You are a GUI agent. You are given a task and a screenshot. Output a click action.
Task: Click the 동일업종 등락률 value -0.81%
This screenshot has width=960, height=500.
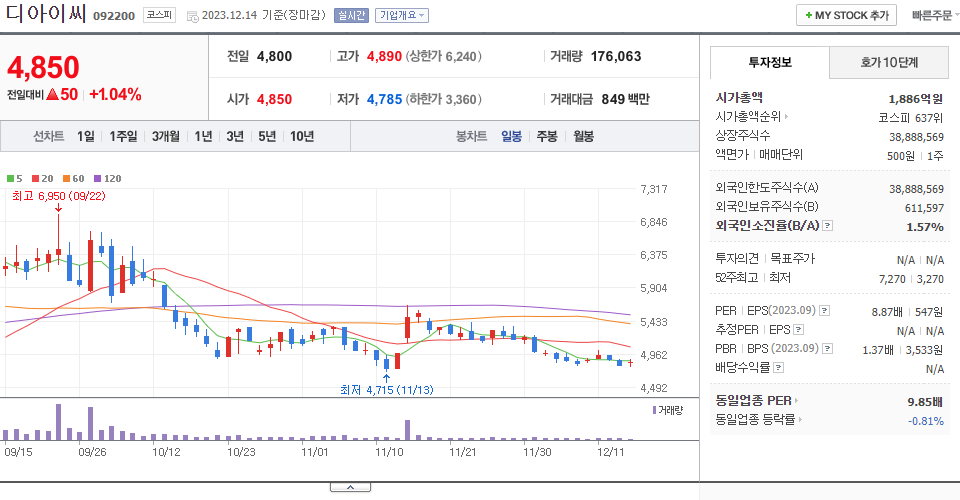point(926,421)
